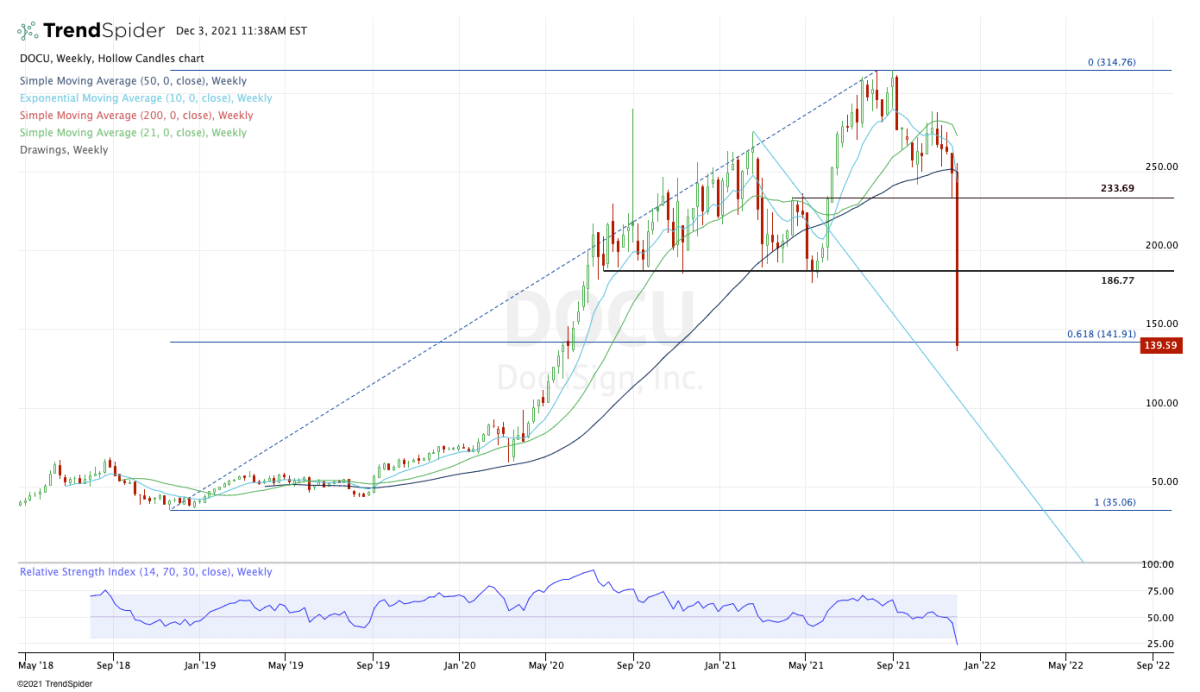The image size is (1200, 692).
Task: Click the 250.00 price axis label
Action: coord(1162,166)
